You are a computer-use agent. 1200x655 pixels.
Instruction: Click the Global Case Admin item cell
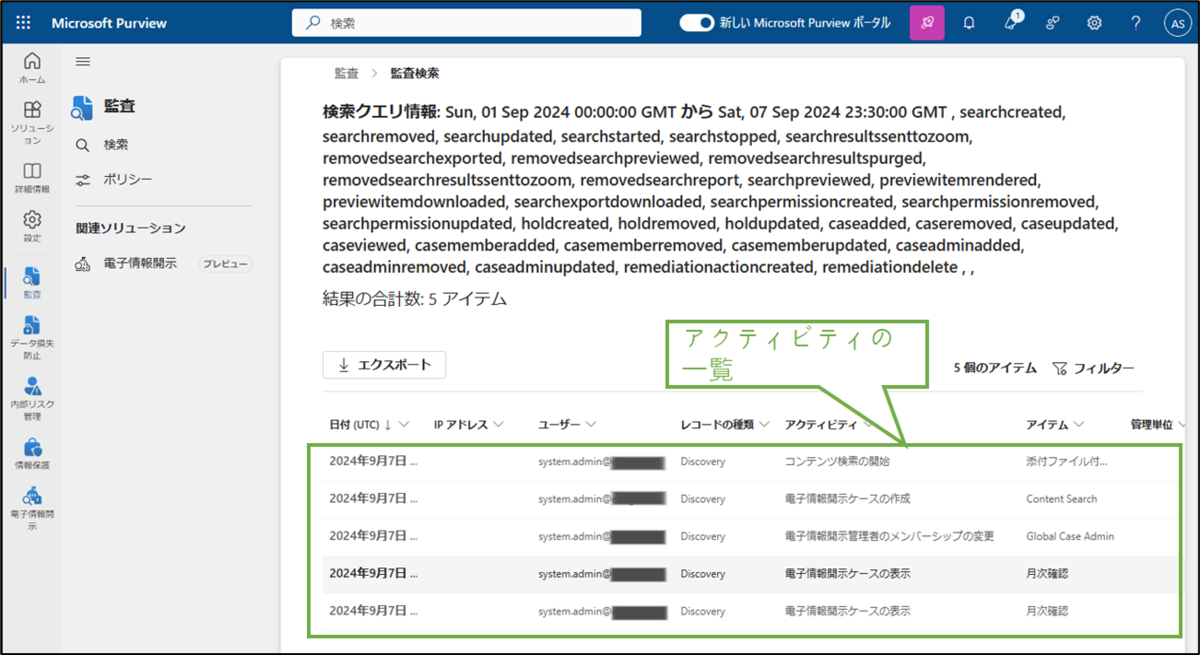click(x=1070, y=536)
